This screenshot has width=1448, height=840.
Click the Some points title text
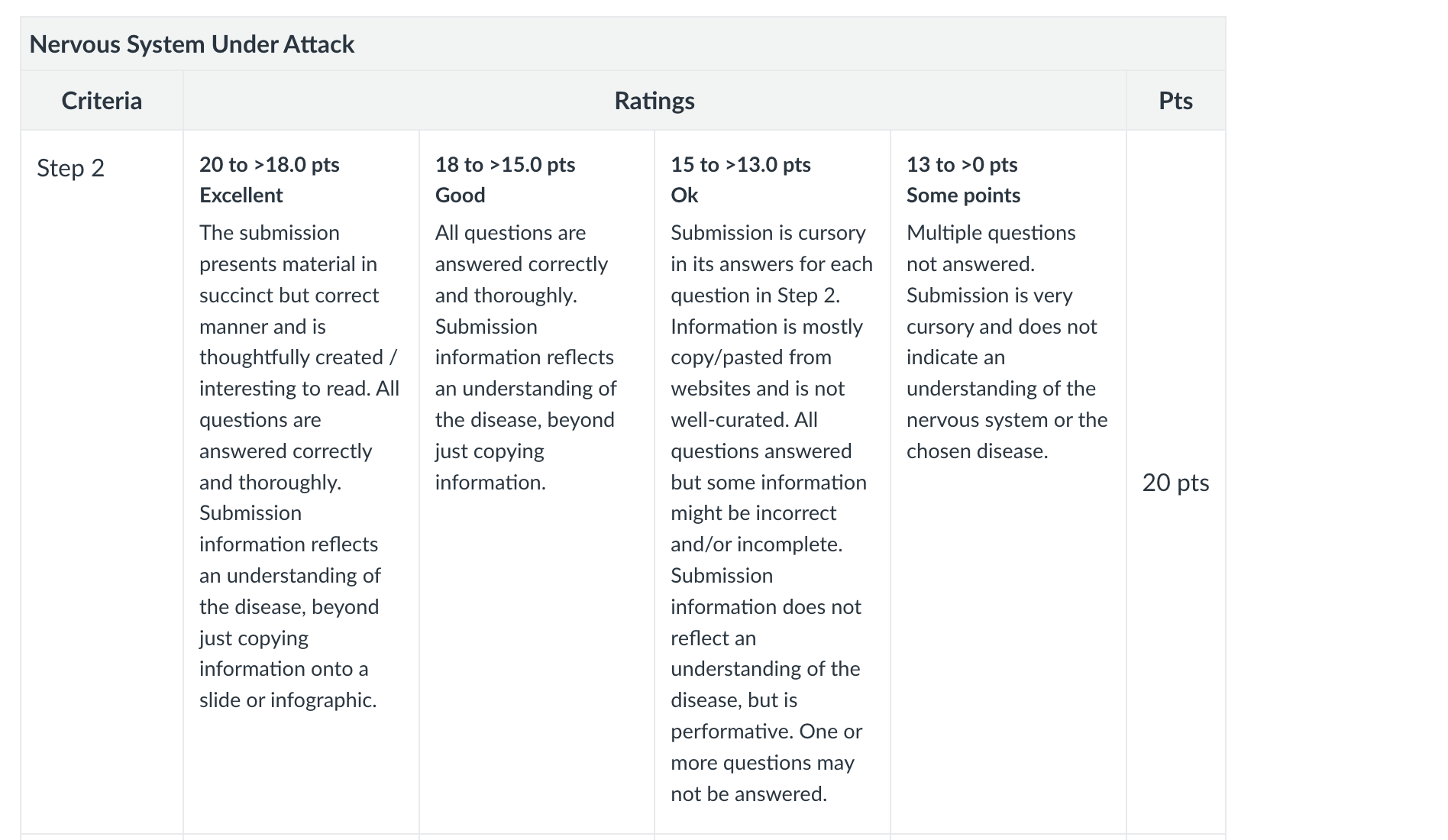click(x=963, y=195)
